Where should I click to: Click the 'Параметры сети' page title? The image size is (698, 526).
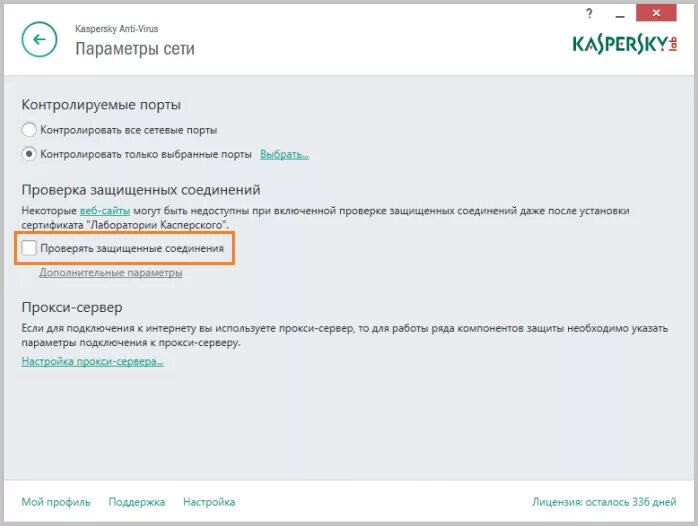click(x=135, y=49)
